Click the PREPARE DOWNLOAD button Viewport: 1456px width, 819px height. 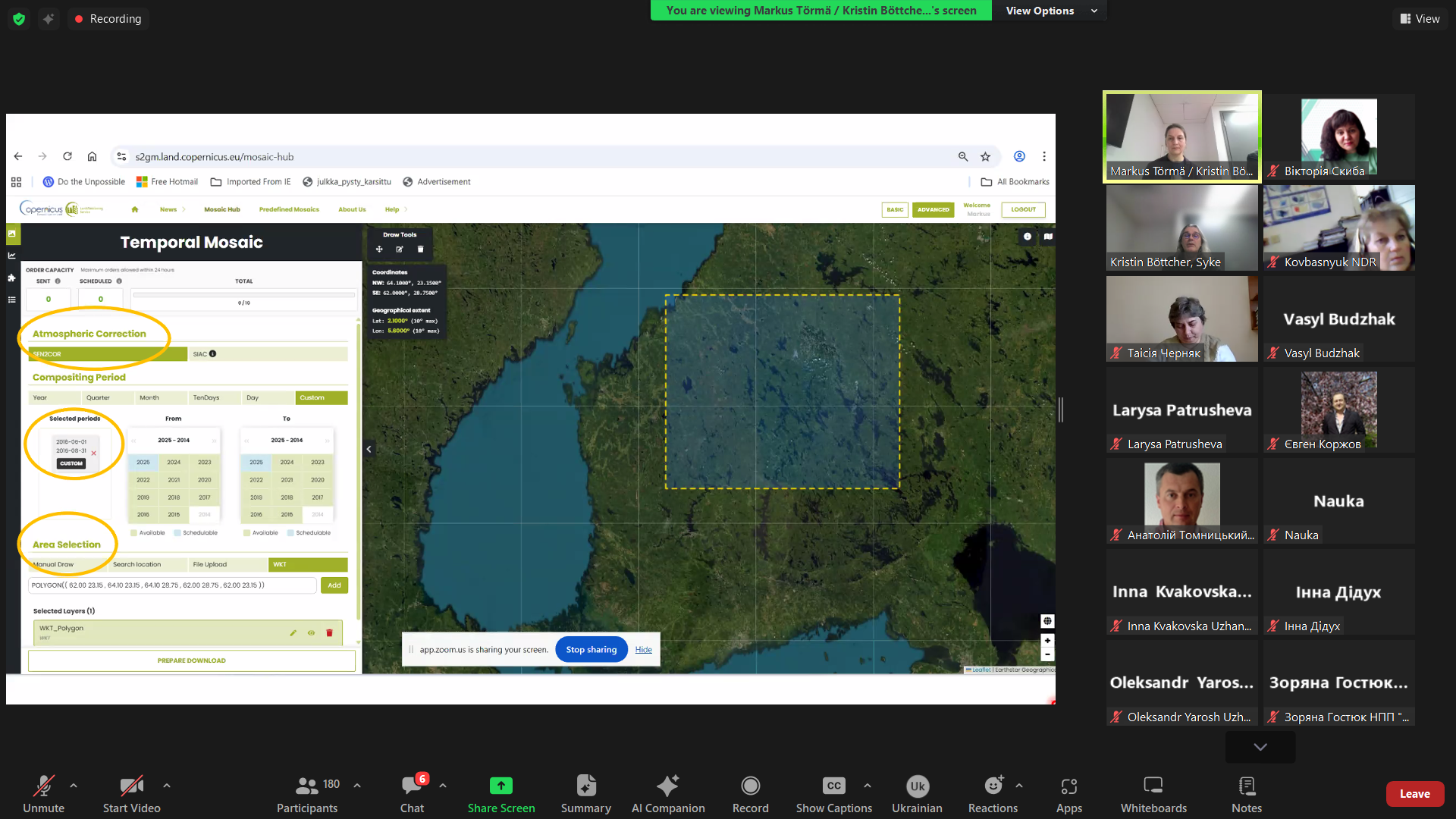coord(191,660)
